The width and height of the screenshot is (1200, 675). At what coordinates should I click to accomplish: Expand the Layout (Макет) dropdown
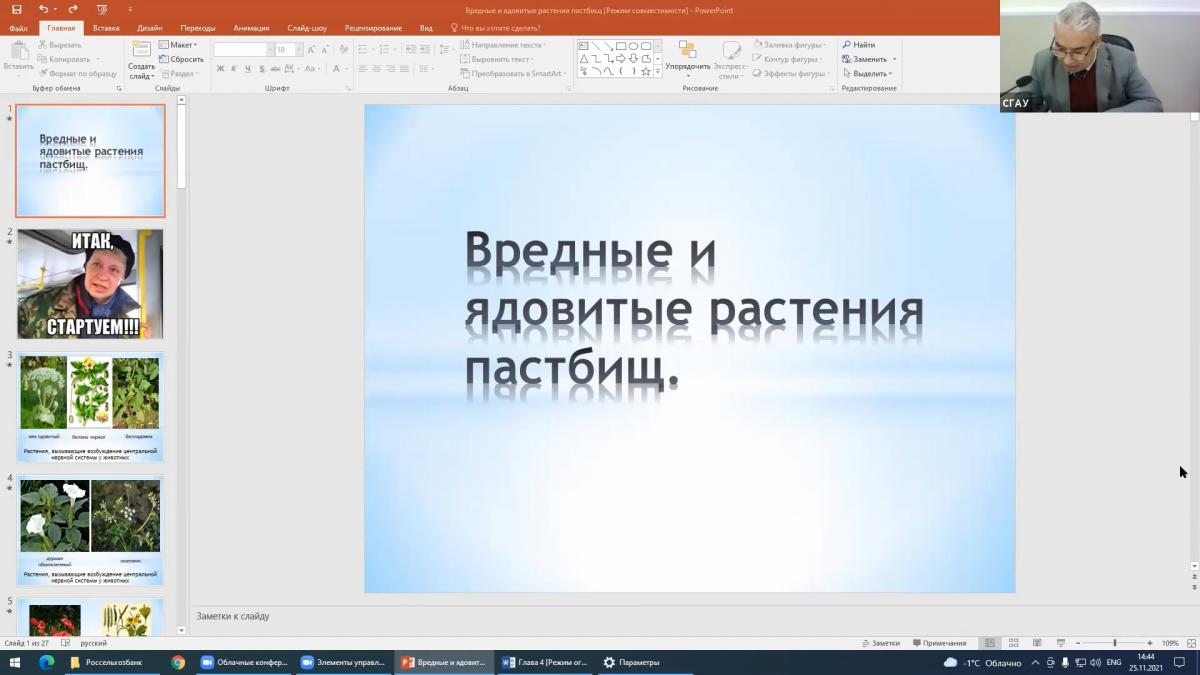point(178,45)
